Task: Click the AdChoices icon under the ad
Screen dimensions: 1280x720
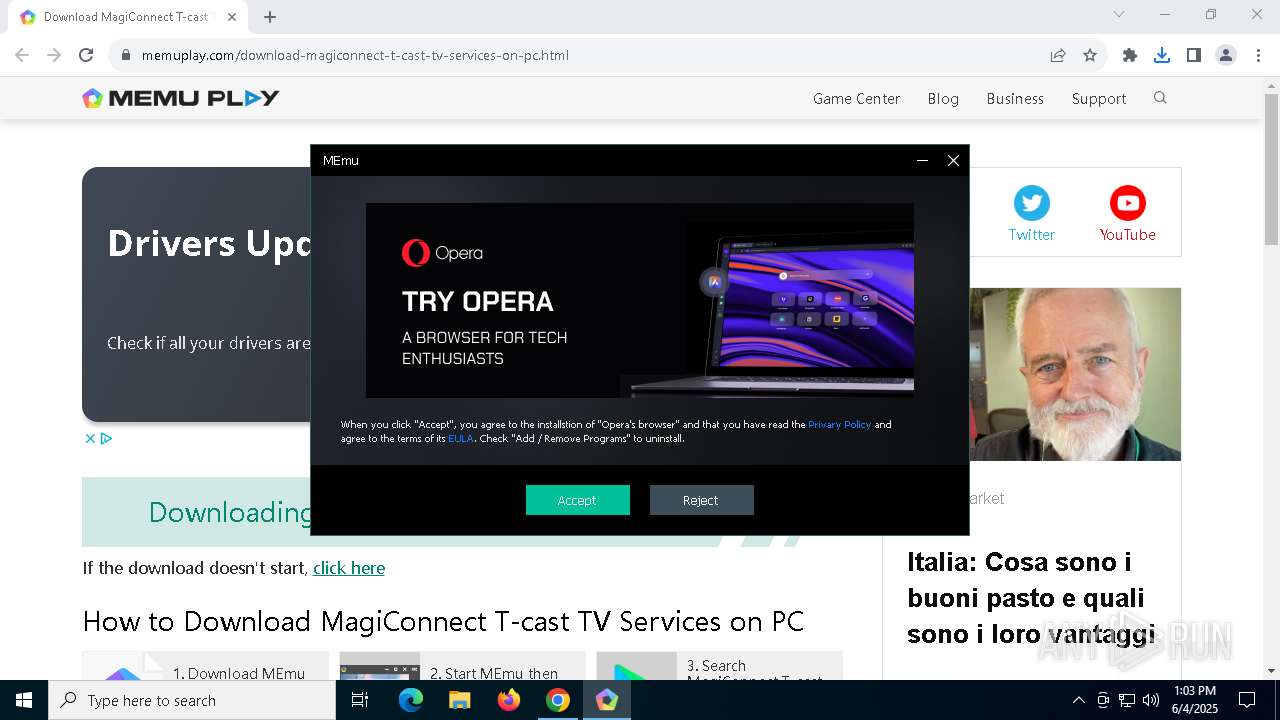Action: tap(106, 438)
